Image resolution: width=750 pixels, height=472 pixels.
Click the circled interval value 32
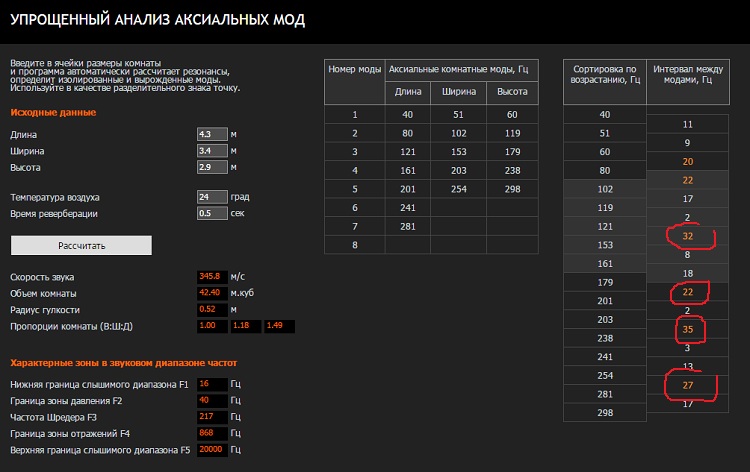pyautogui.click(x=686, y=237)
